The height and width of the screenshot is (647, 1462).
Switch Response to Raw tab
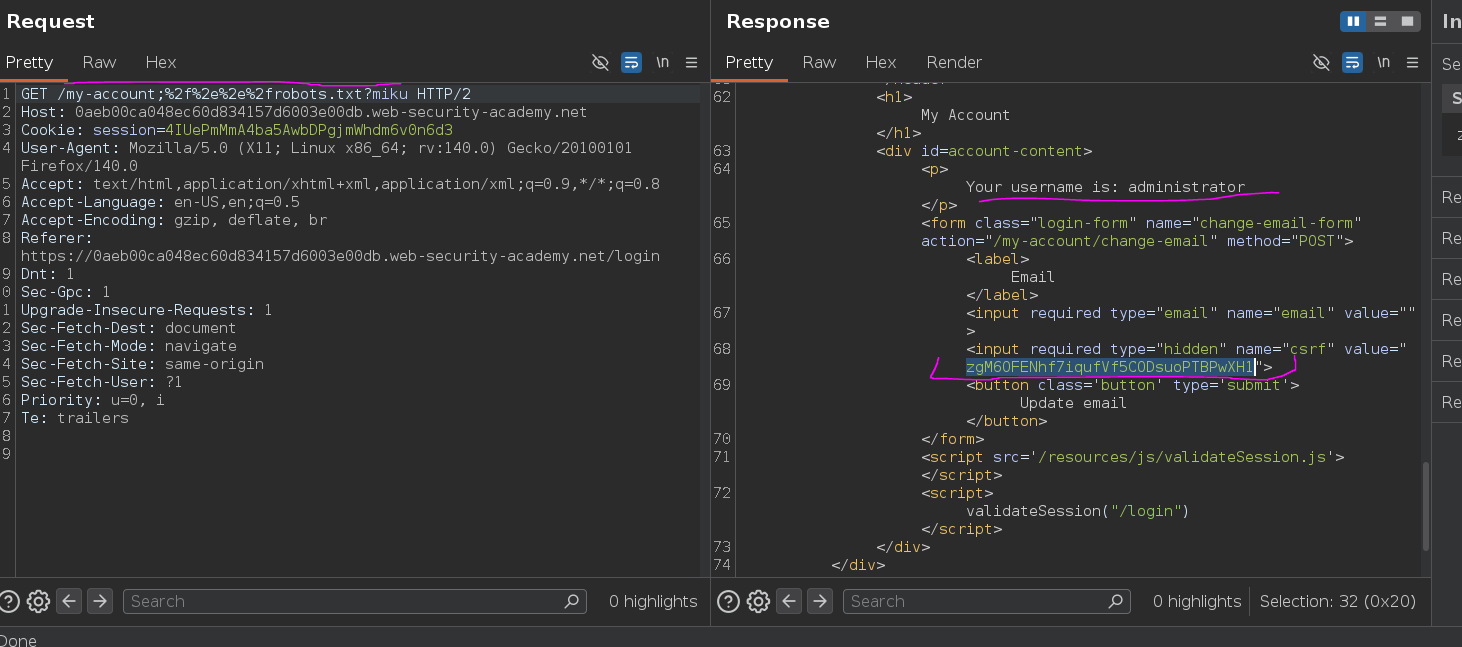coord(819,62)
